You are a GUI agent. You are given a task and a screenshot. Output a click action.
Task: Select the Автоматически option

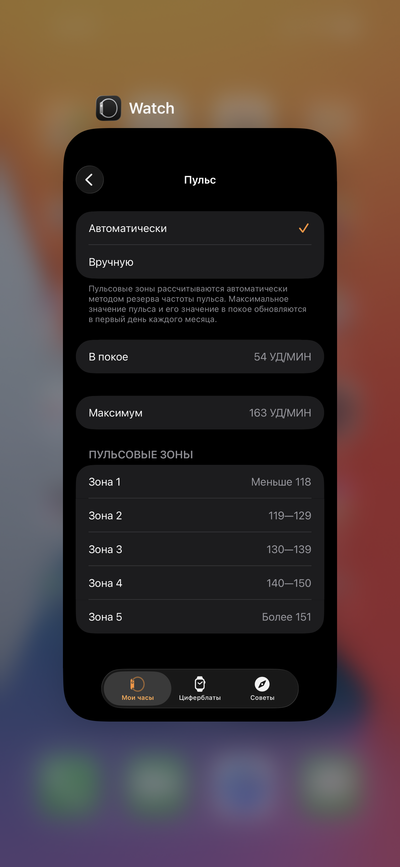coord(200,228)
